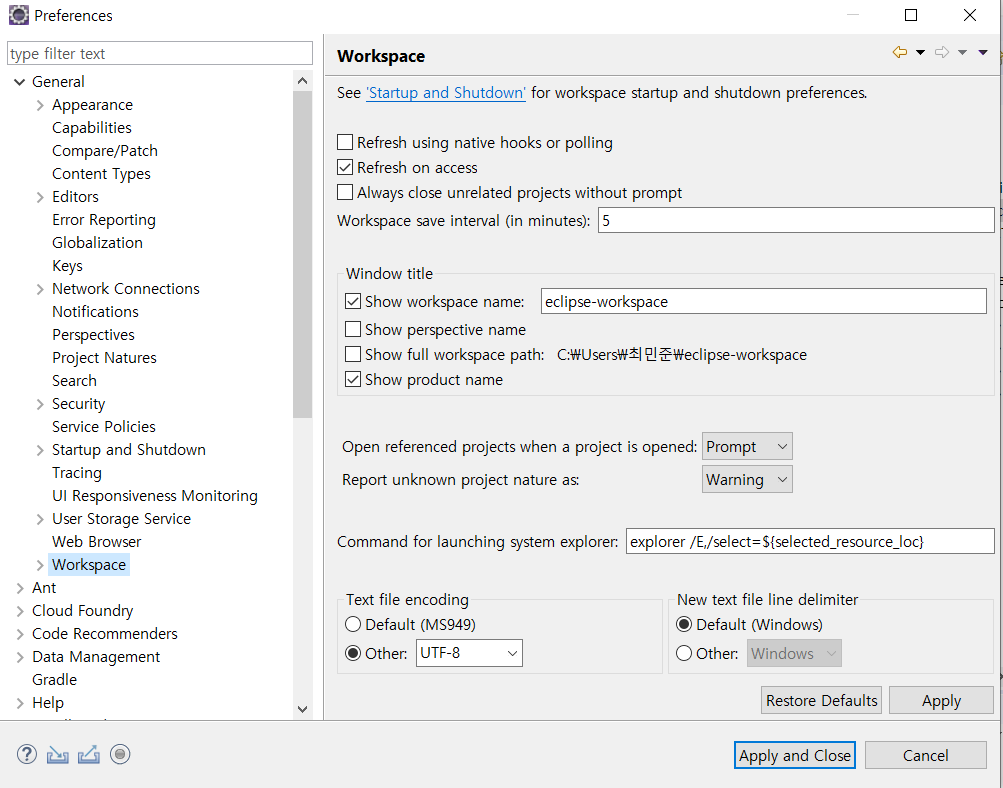
Task: Expand the Data Management category
Action: (x=20, y=658)
